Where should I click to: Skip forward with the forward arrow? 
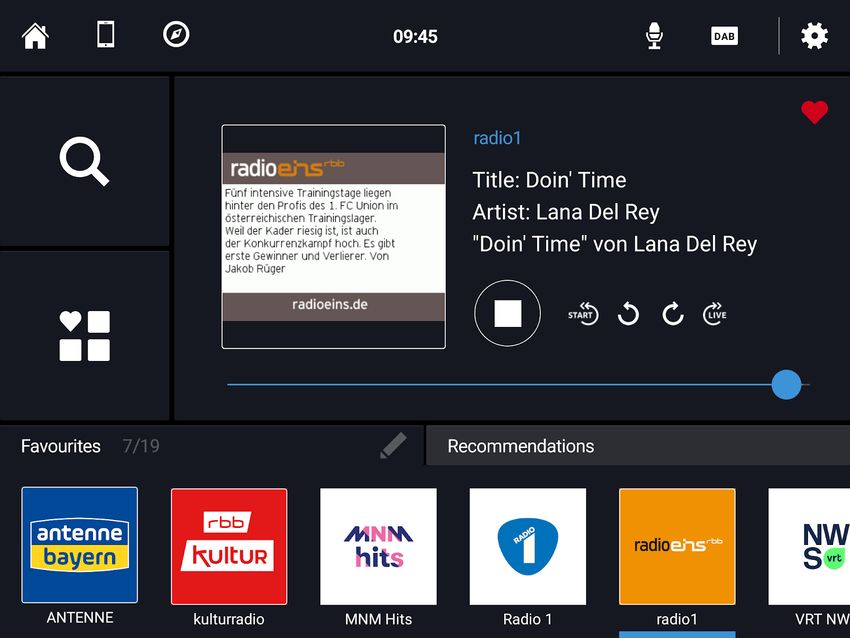pos(673,314)
